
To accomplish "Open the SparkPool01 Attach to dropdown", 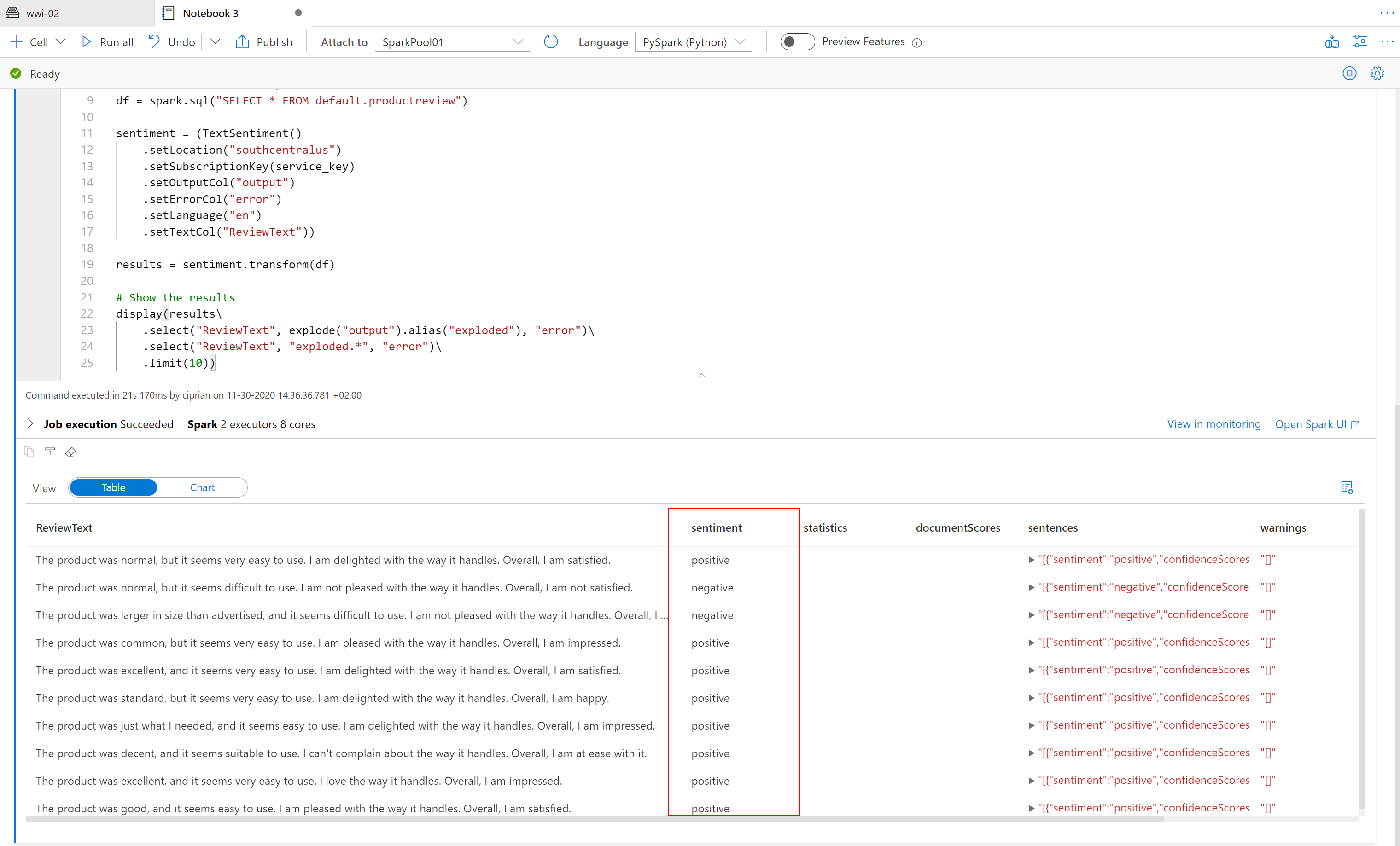I will coord(452,41).
